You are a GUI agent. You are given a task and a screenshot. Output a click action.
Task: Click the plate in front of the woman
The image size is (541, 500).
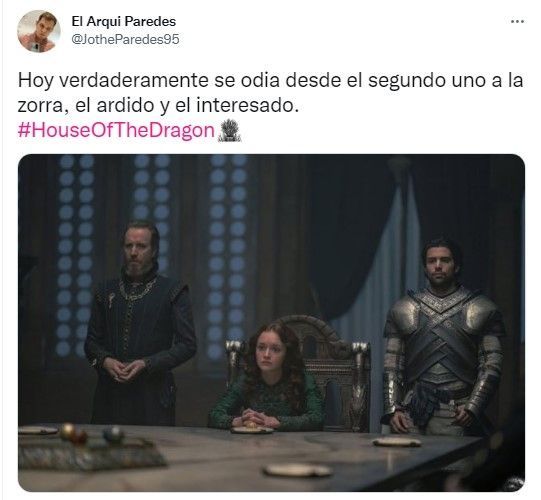252,430
